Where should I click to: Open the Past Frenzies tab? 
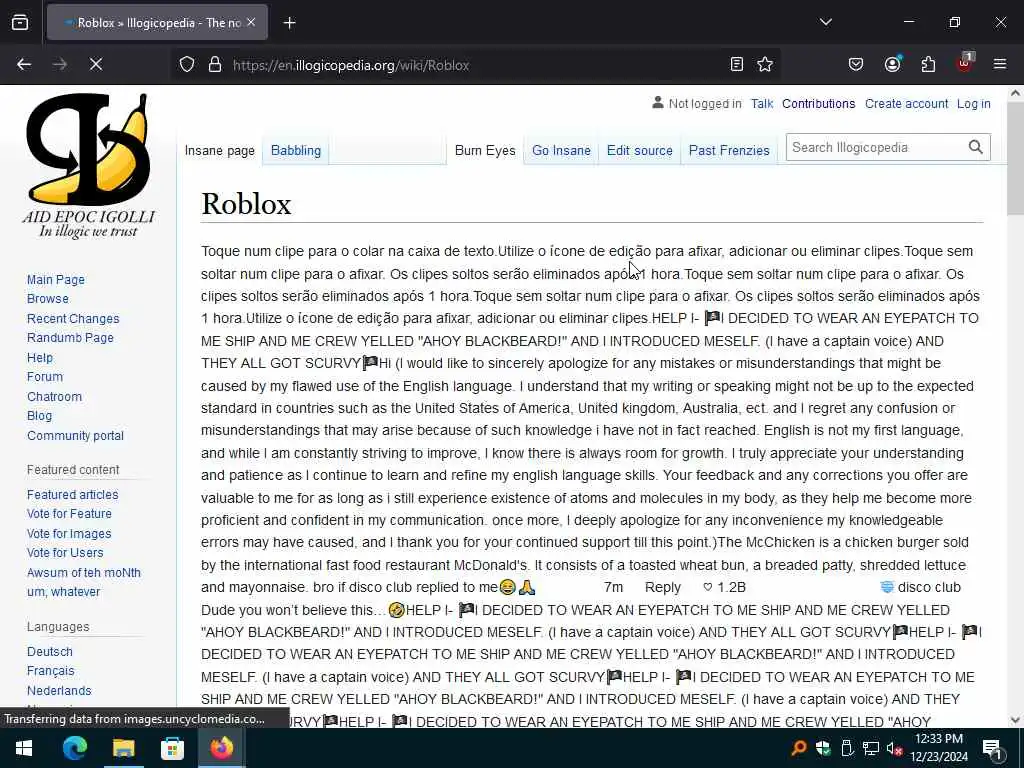729,150
